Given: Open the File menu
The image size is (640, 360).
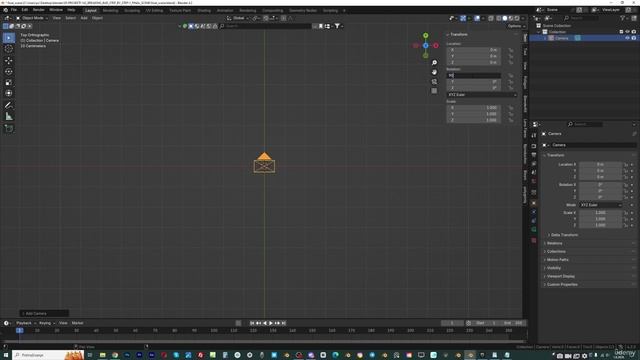Looking at the screenshot, I should click(14, 10).
